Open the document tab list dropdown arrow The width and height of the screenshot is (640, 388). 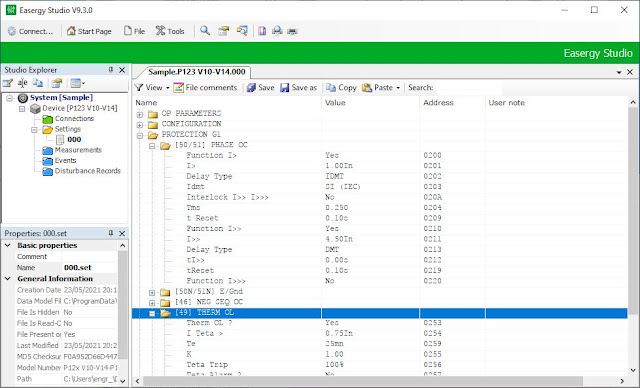tap(619, 72)
